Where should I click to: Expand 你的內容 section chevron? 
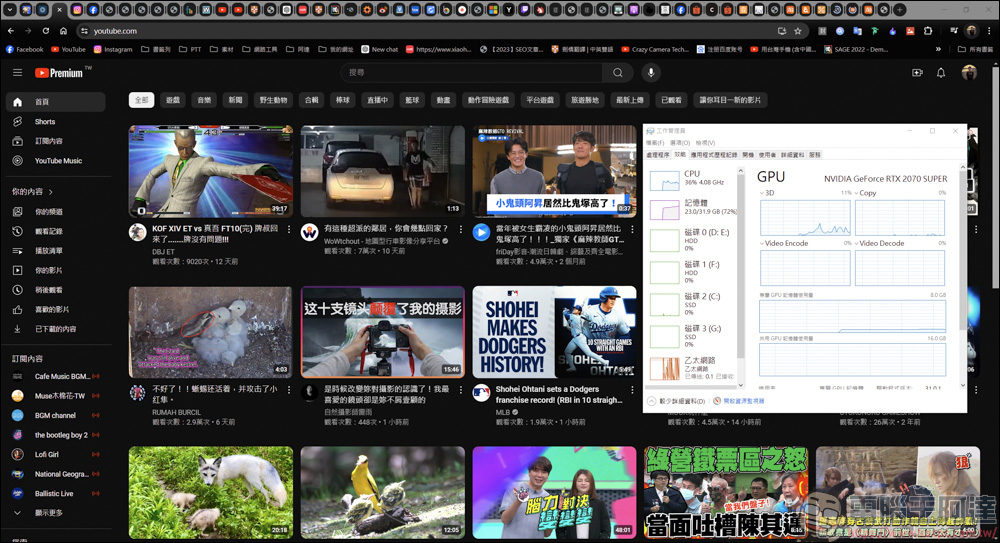pyautogui.click(x=51, y=191)
